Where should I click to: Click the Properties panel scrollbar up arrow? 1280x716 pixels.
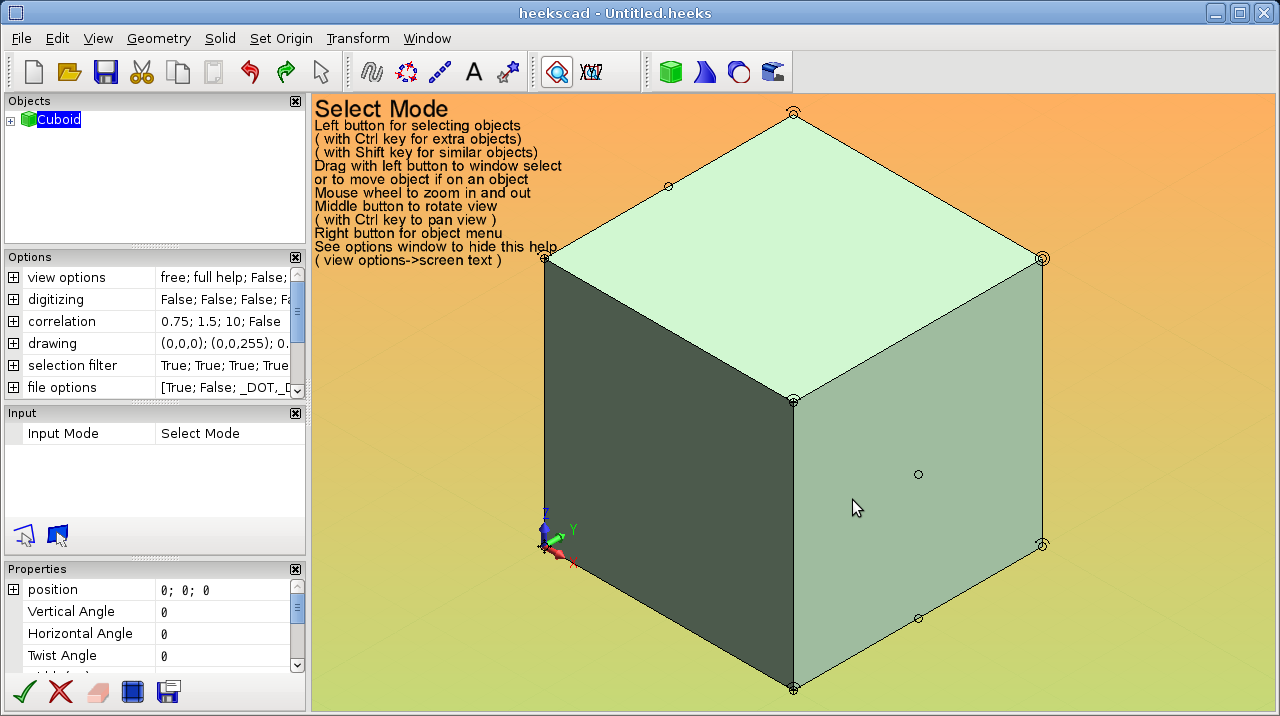(x=297, y=587)
